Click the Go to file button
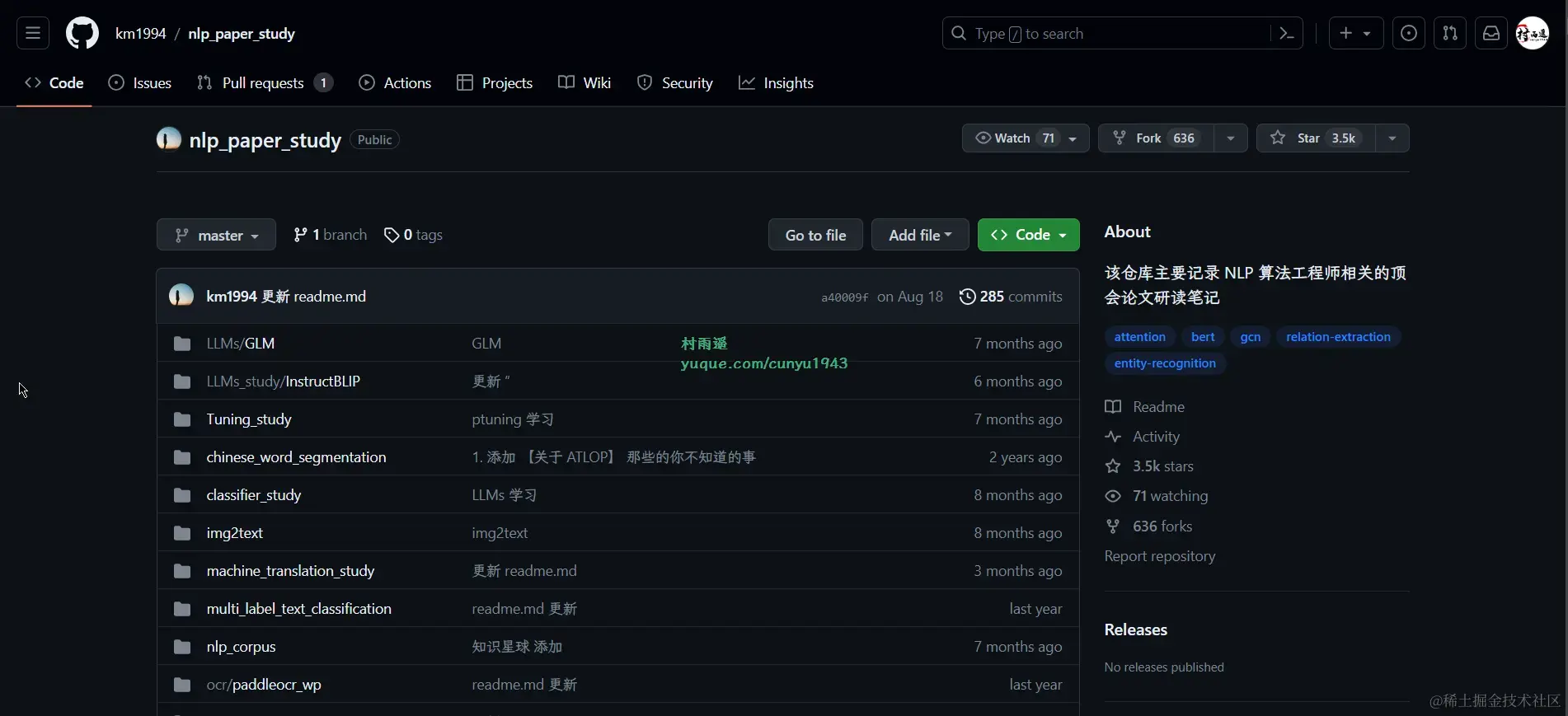The width and height of the screenshot is (1568, 716). pos(815,235)
